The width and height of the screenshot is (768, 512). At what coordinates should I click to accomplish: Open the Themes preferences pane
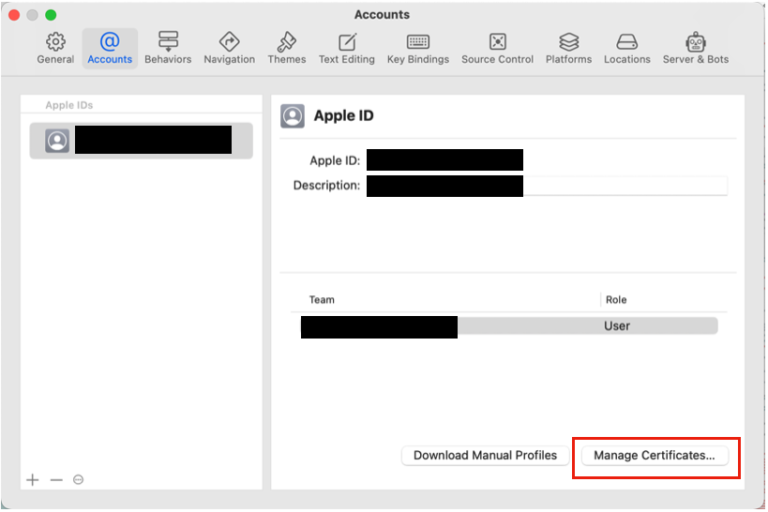(287, 47)
